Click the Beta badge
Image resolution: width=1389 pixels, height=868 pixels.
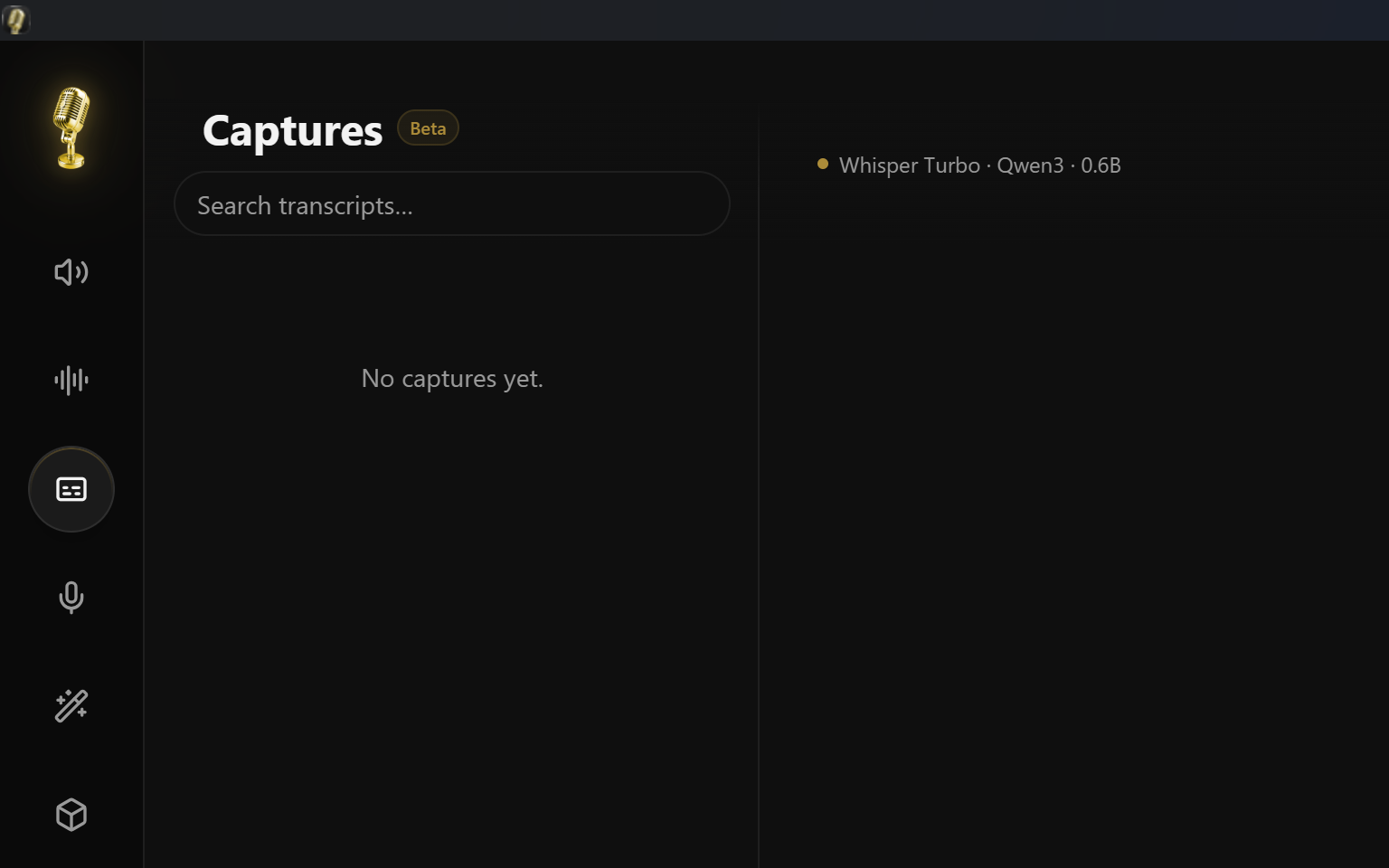(428, 128)
